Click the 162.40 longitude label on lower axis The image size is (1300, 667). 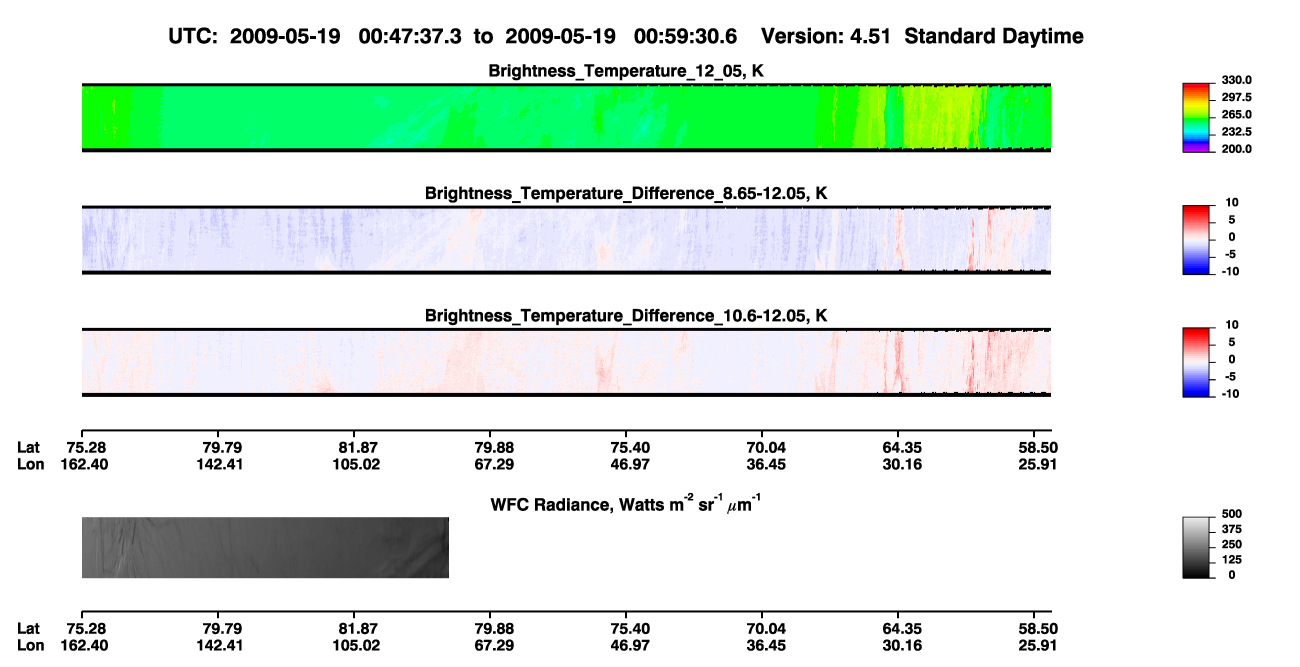(x=84, y=645)
